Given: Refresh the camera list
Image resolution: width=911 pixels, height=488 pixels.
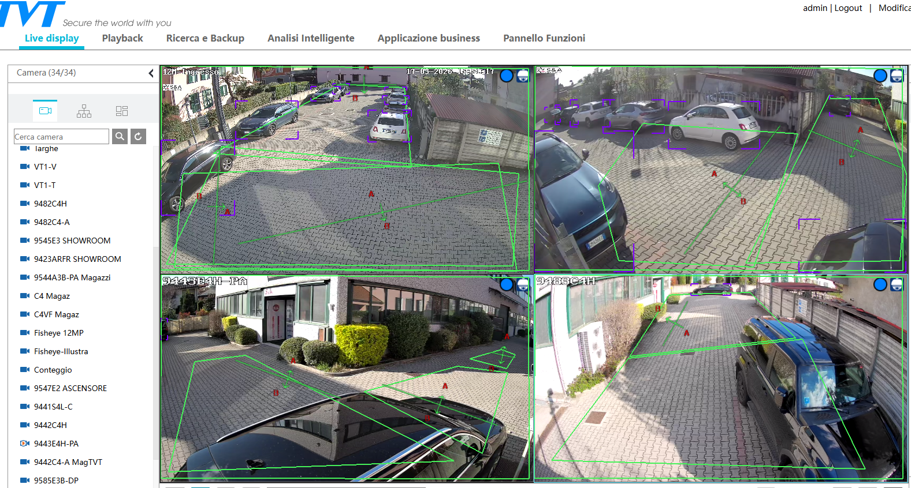Looking at the screenshot, I should [x=138, y=136].
